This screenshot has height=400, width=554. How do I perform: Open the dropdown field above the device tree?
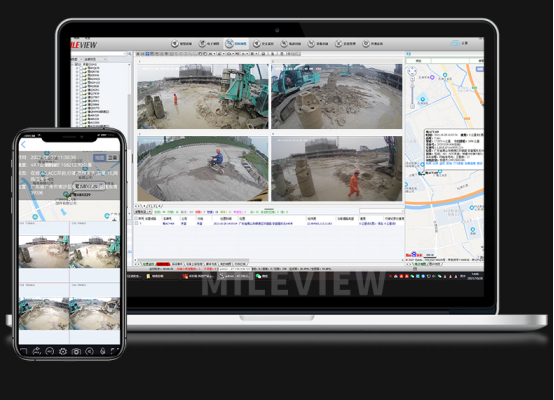click(x=99, y=54)
